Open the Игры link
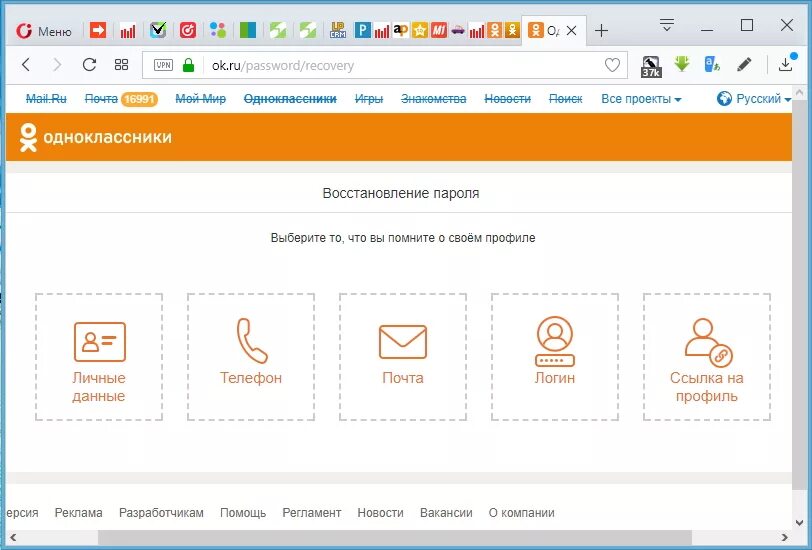The height and width of the screenshot is (550, 812). click(x=369, y=99)
